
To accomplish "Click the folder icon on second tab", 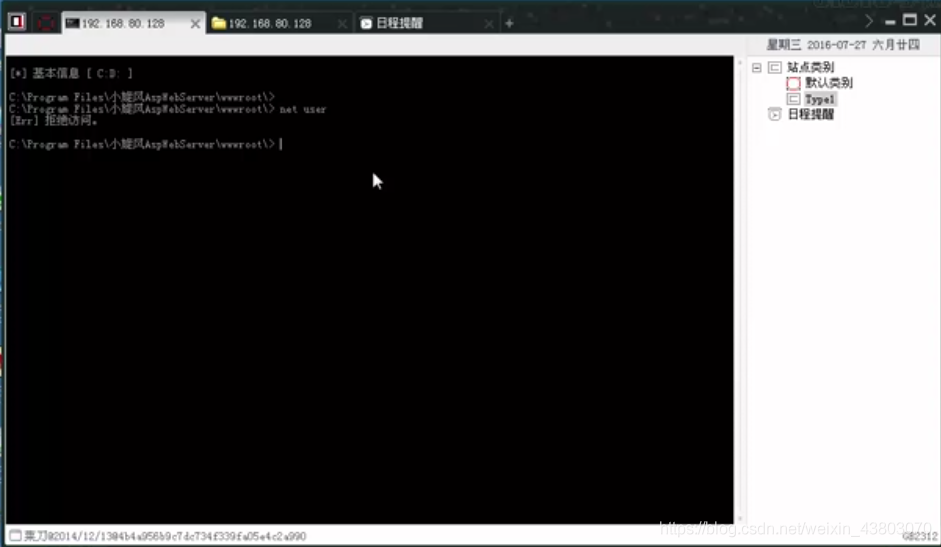I will [218, 23].
